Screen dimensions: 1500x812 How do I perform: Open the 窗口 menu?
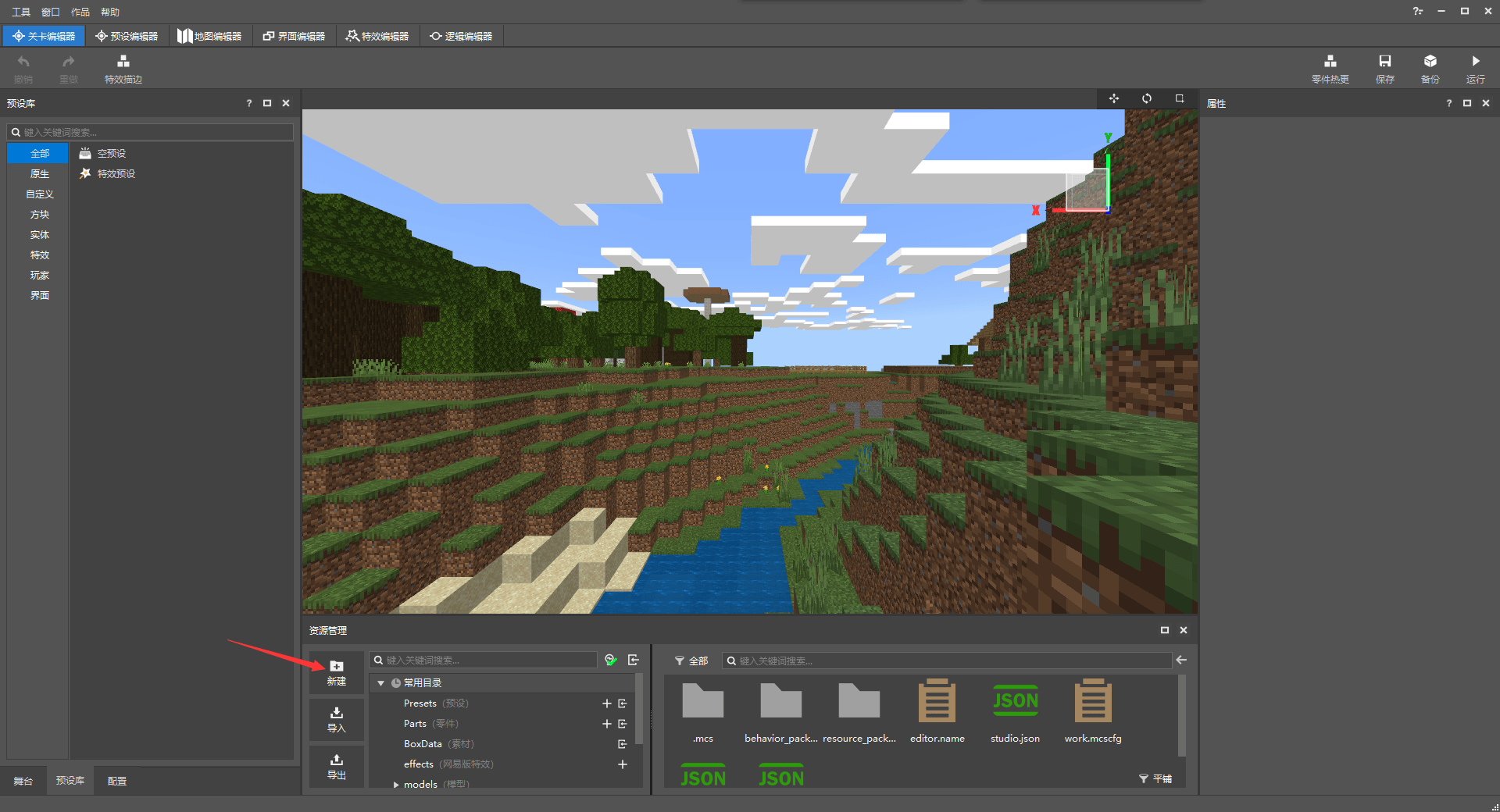[51, 12]
